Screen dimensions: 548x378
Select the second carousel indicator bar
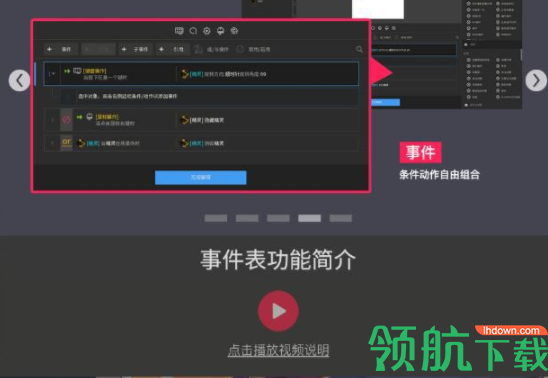coord(247,218)
